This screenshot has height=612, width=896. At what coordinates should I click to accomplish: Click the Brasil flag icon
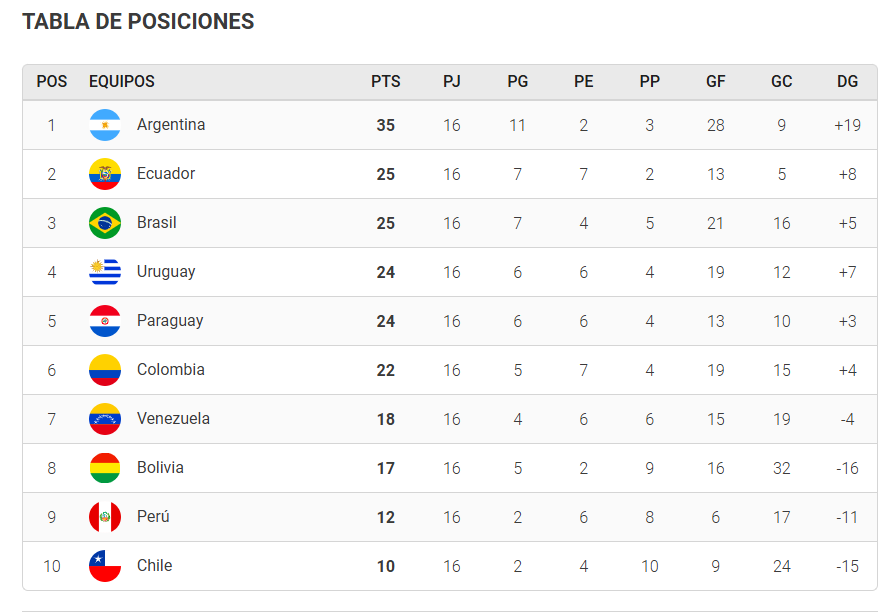coord(105,223)
